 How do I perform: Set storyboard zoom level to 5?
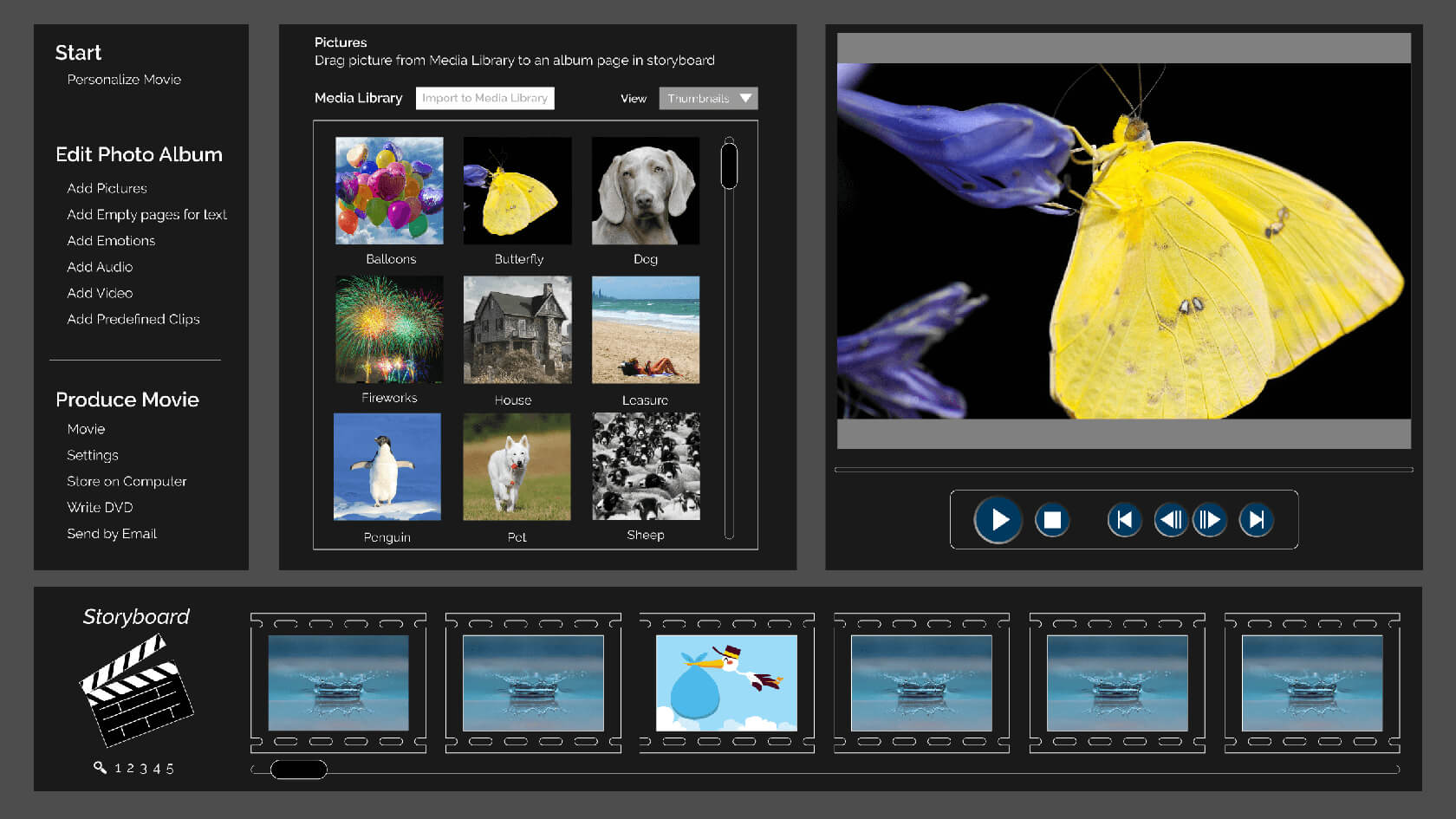click(170, 769)
